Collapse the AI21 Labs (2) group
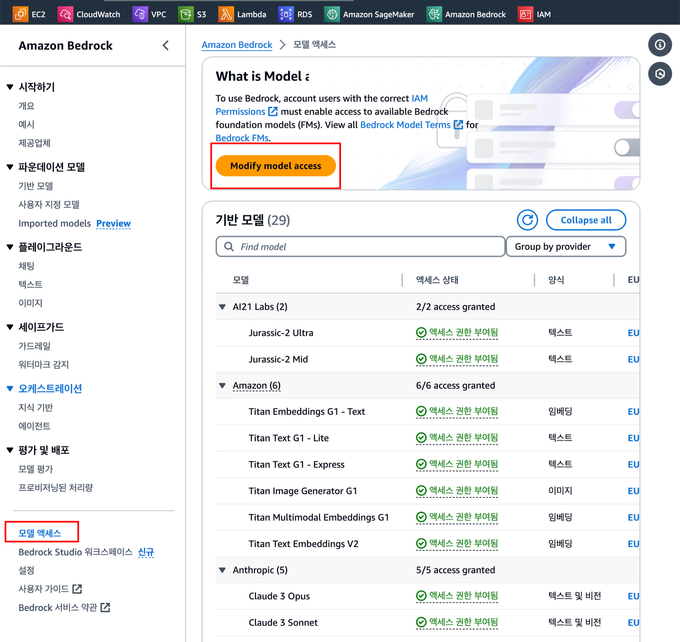 tap(222, 307)
